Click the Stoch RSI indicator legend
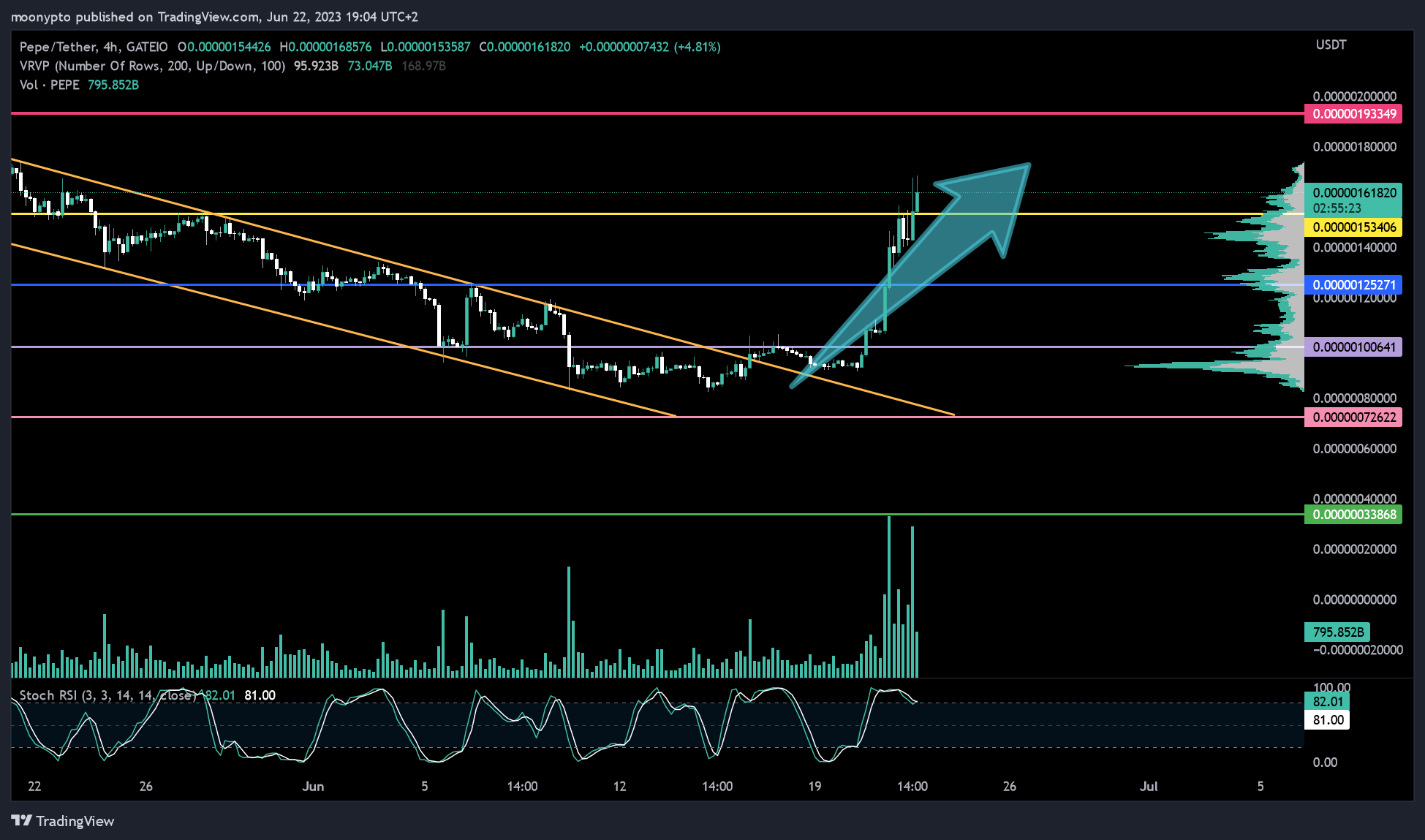Viewport: 1425px width, 840px height. (x=107, y=695)
